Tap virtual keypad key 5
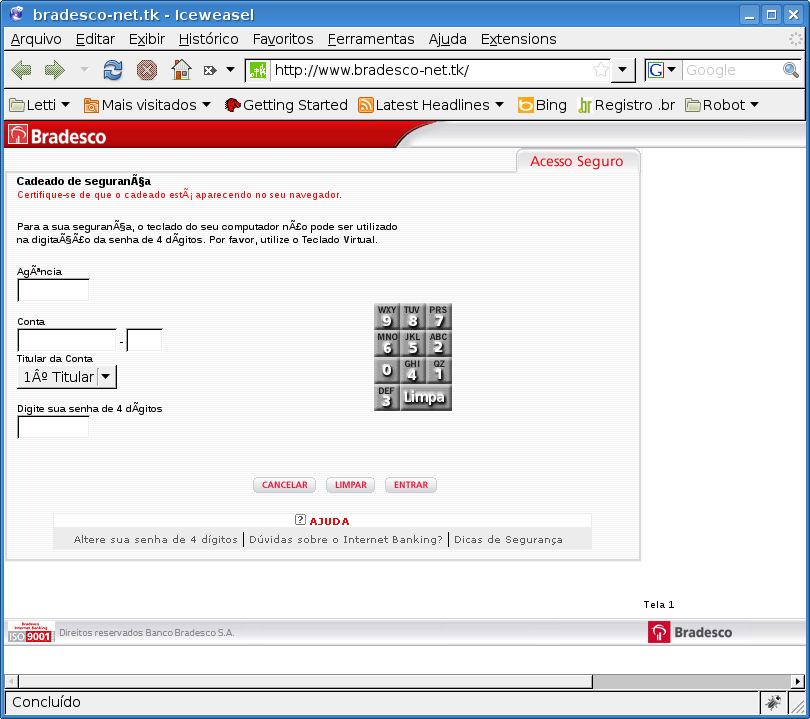810x719 pixels. click(x=412, y=343)
